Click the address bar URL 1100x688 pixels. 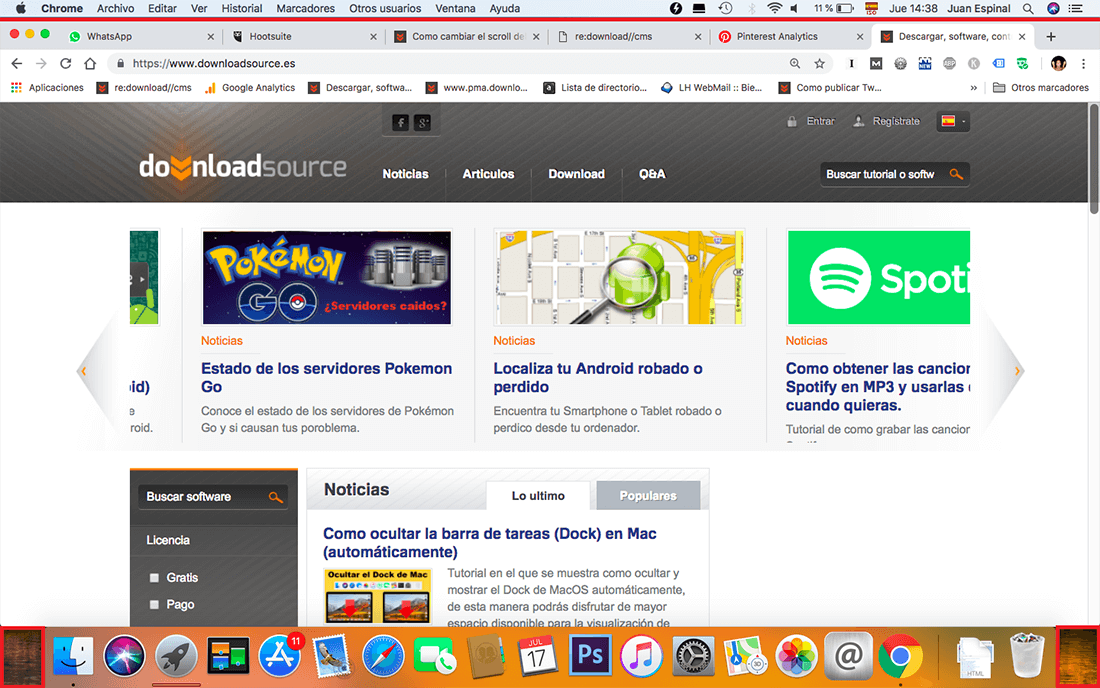coord(214,63)
